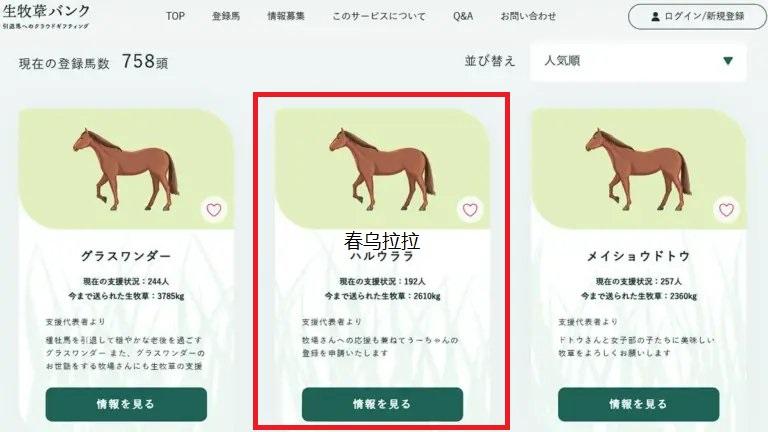This screenshot has width=768, height=432.
Task: Click the 生牧草バンク site logo
Action: click(x=46, y=16)
